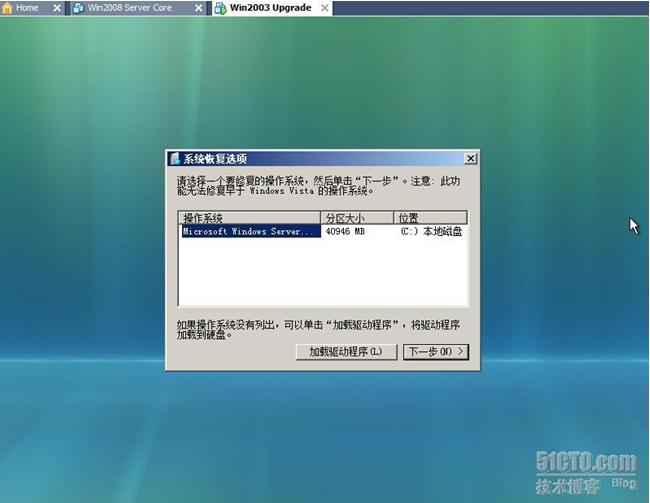650x503 pixels.
Task: Click the 位置 column header
Action: click(430, 218)
